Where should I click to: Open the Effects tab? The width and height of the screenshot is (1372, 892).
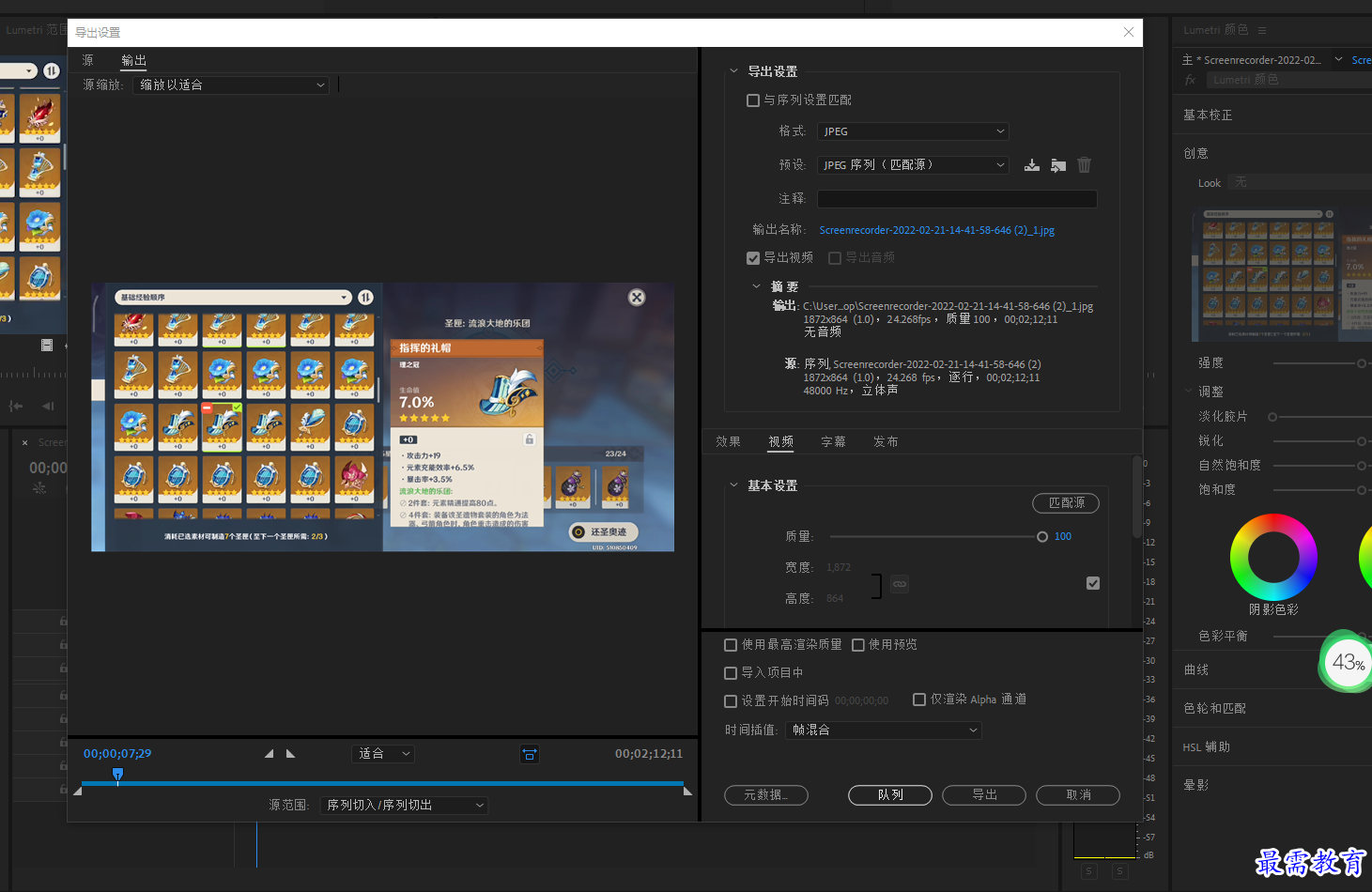[729, 441]
